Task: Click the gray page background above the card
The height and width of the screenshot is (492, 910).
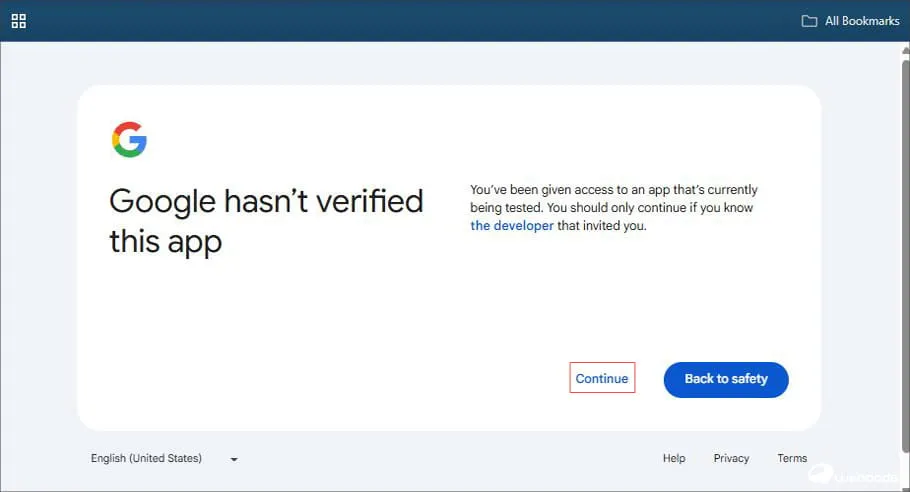Action: pos(450,63)
